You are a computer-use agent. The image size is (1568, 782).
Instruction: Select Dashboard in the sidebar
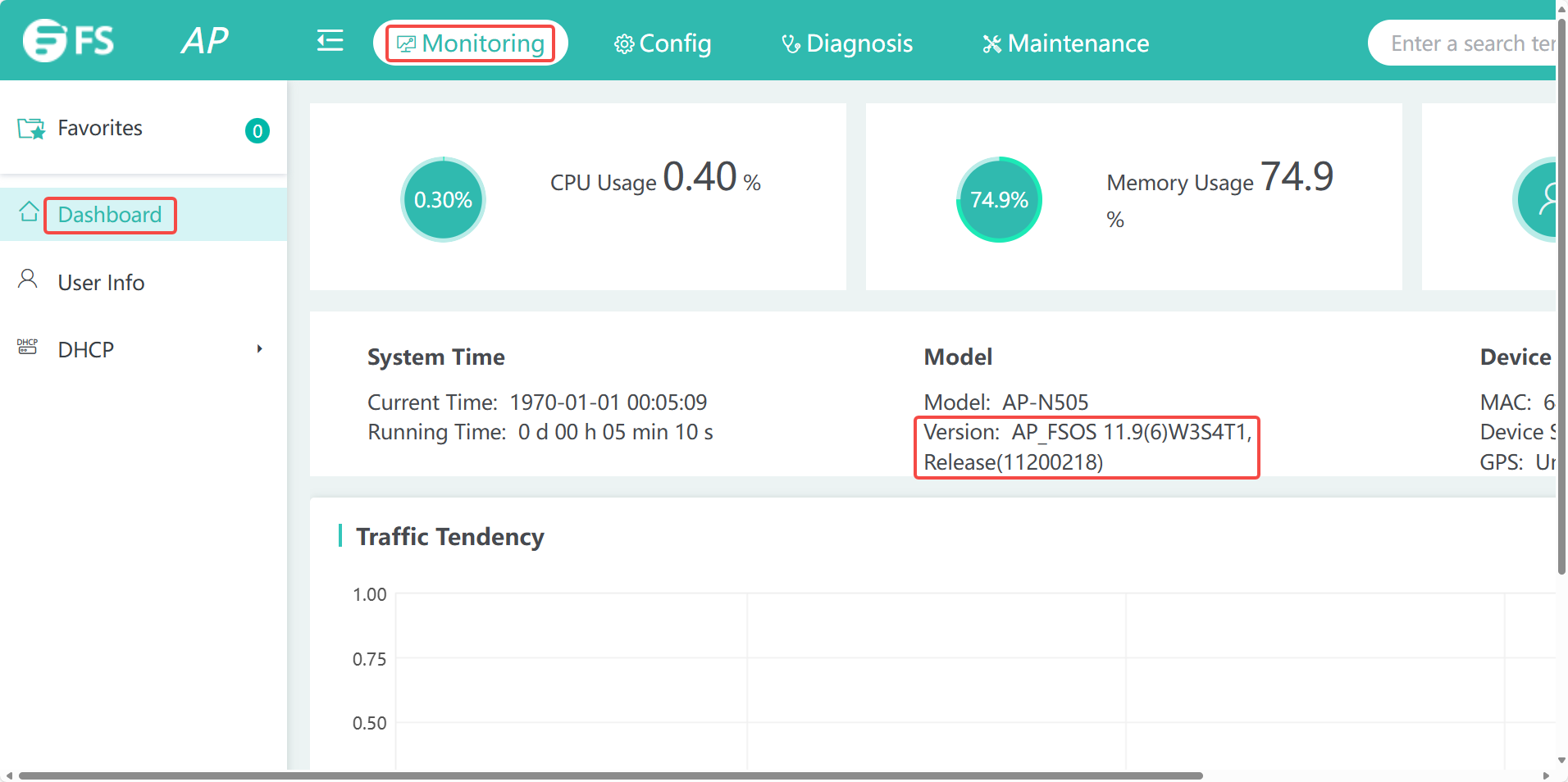pyautogui.click(x=110, y=215)
